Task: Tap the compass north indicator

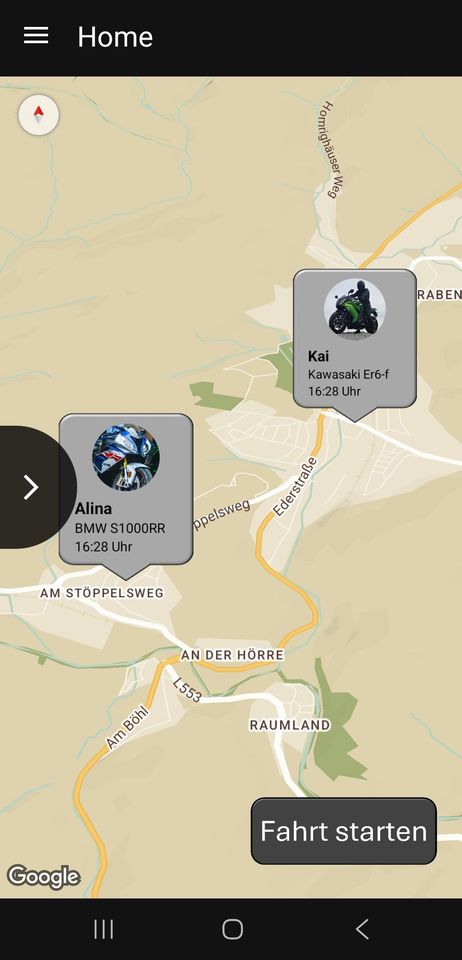Action: coord(39,114)
